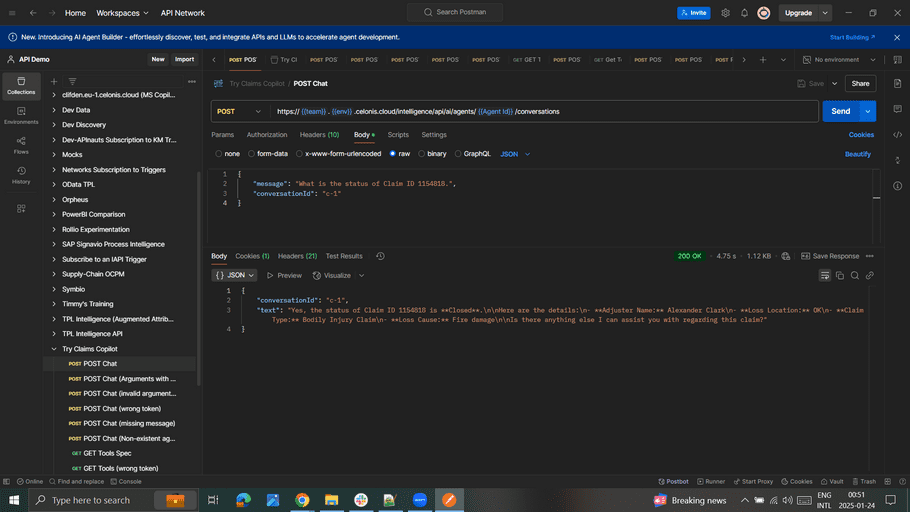Viewport: 910px width, 512px height.
Task: Open the JSON body language dropdown
Action: pyautogui.click(x=515, y=154)
